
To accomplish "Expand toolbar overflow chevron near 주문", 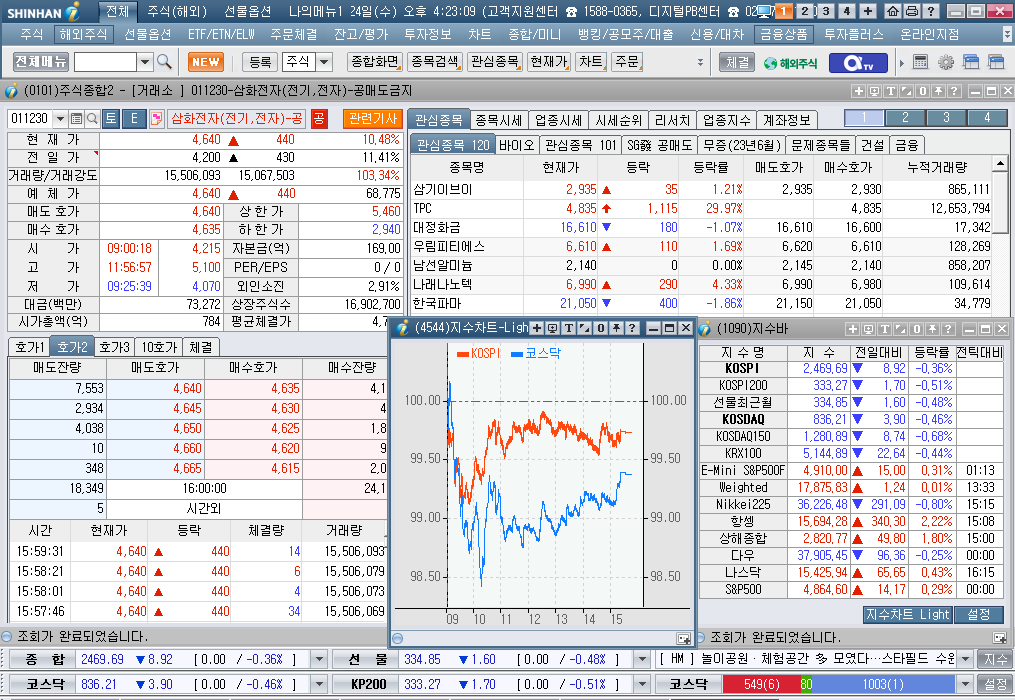I will [x=700, y=62].
